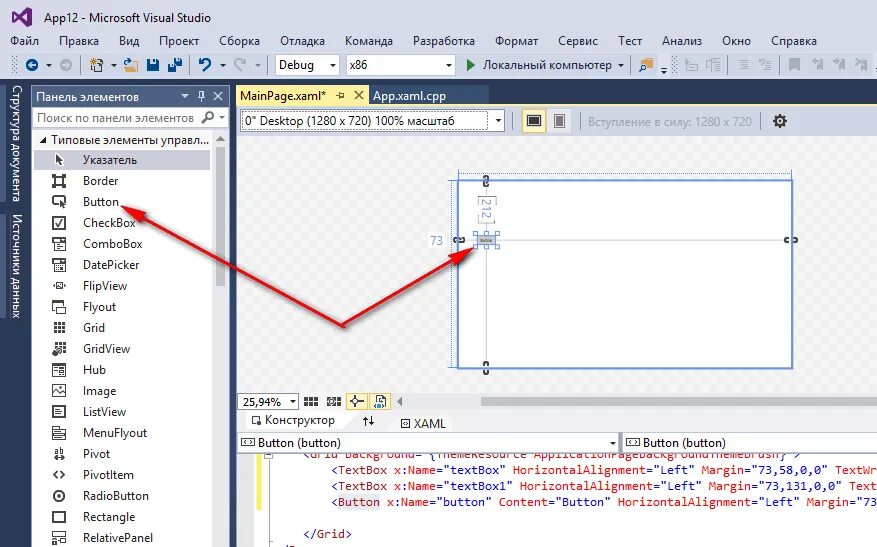Toggle snap to gridlines button
The image size is (877, 547).
[x=334, y=402]
